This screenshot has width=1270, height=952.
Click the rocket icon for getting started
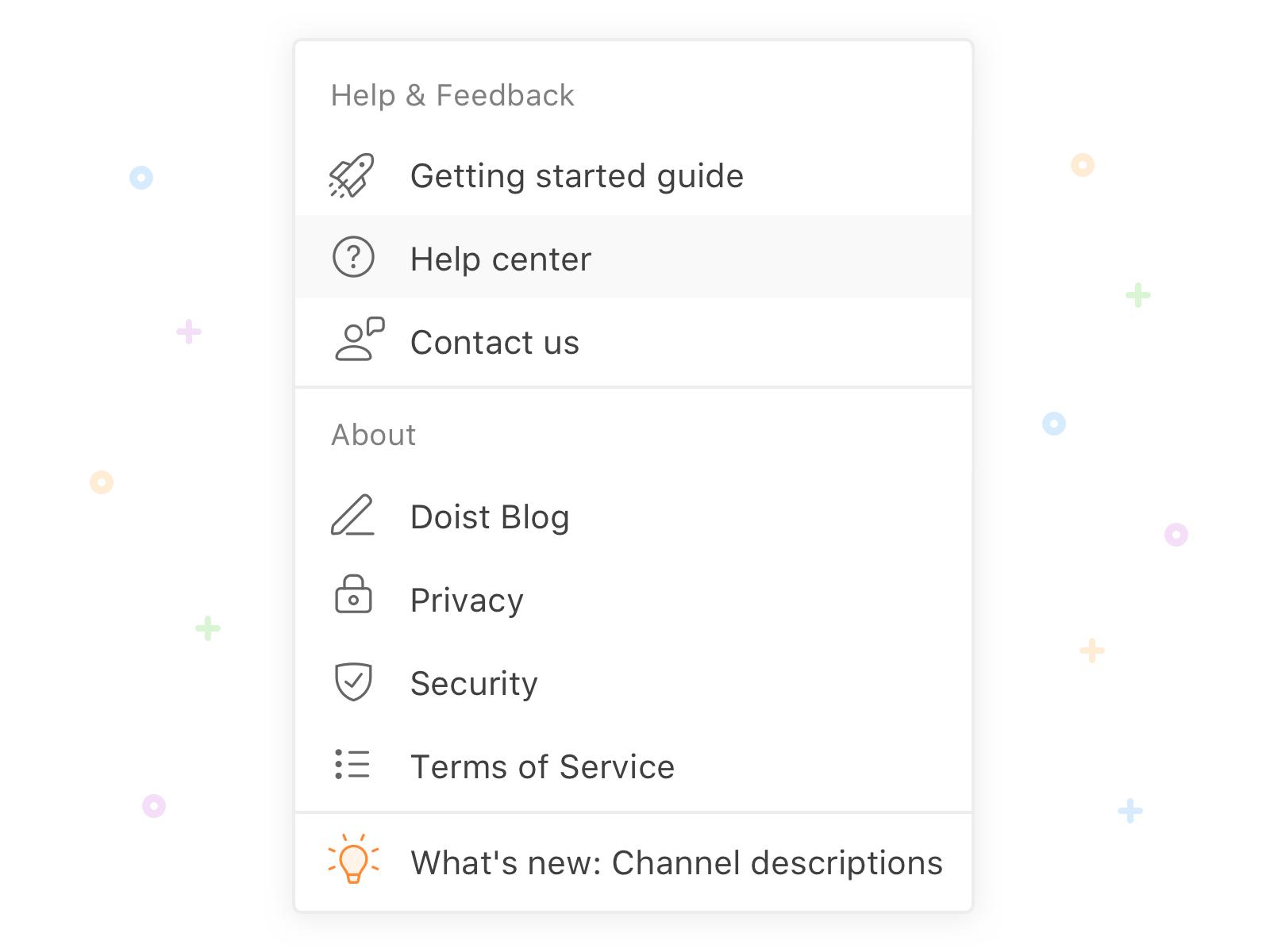352,175
